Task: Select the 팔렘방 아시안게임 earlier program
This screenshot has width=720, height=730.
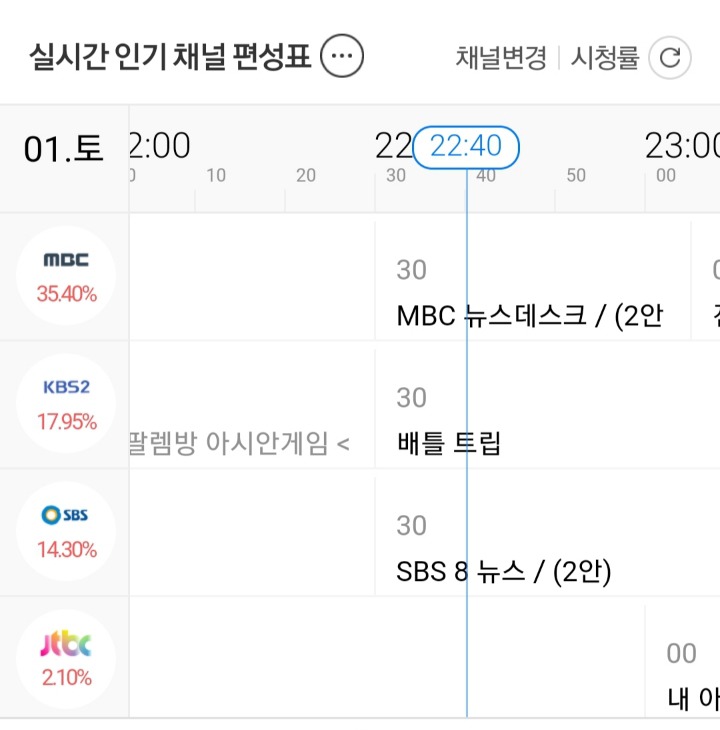Action: coord(240,443)
